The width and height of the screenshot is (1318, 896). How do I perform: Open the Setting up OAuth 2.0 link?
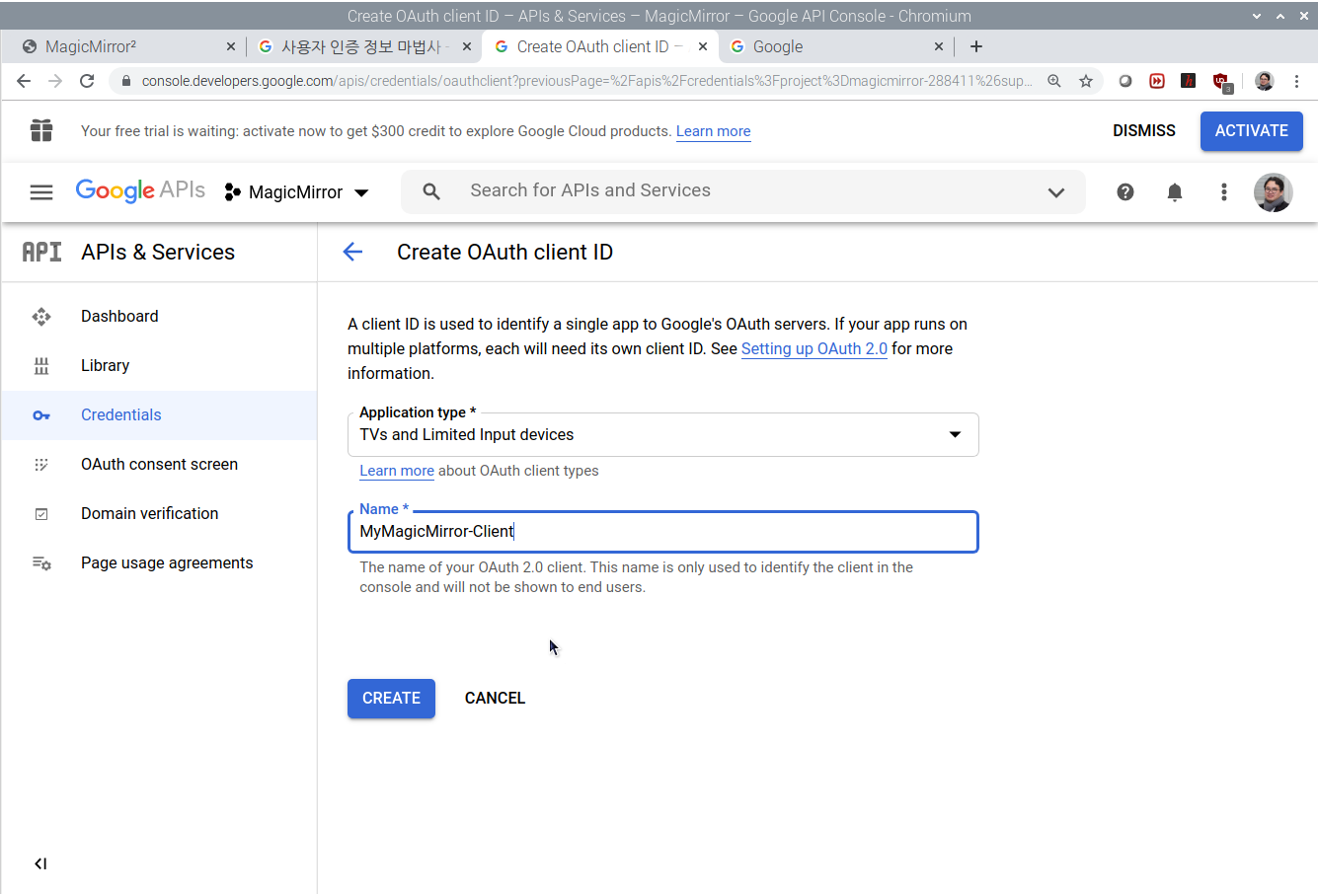(814, 348)
